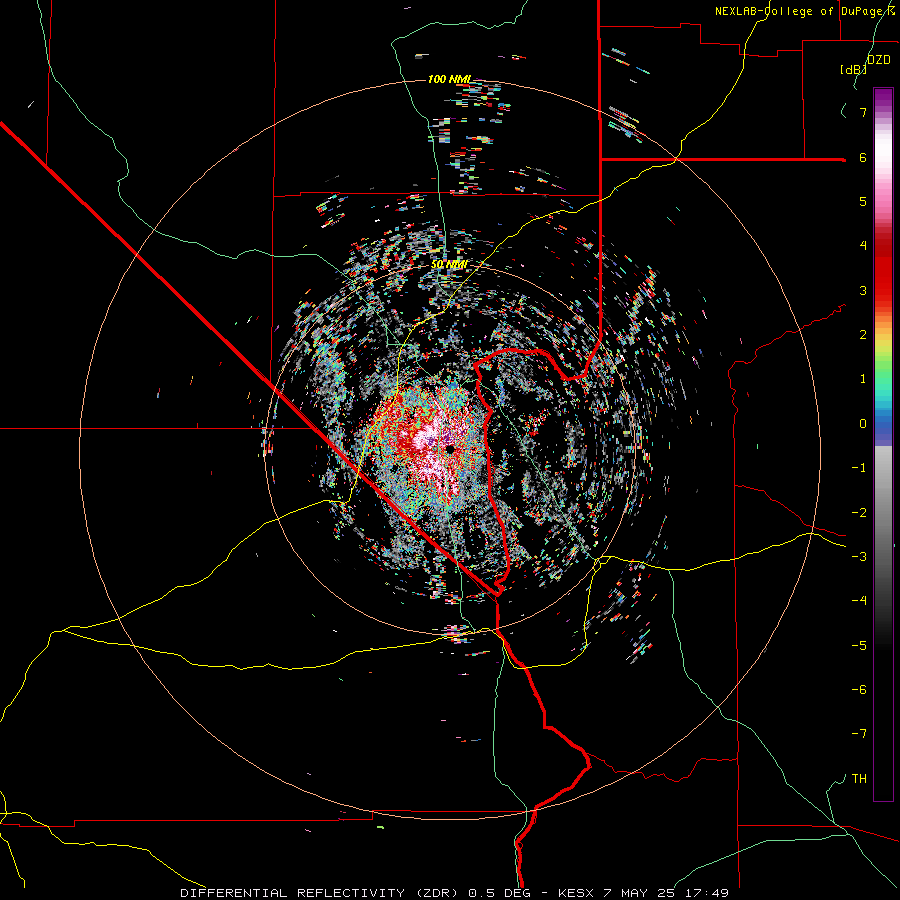Click the 1 value on the color scale
The width and height of the screenshot is (900, 900).
863,379
